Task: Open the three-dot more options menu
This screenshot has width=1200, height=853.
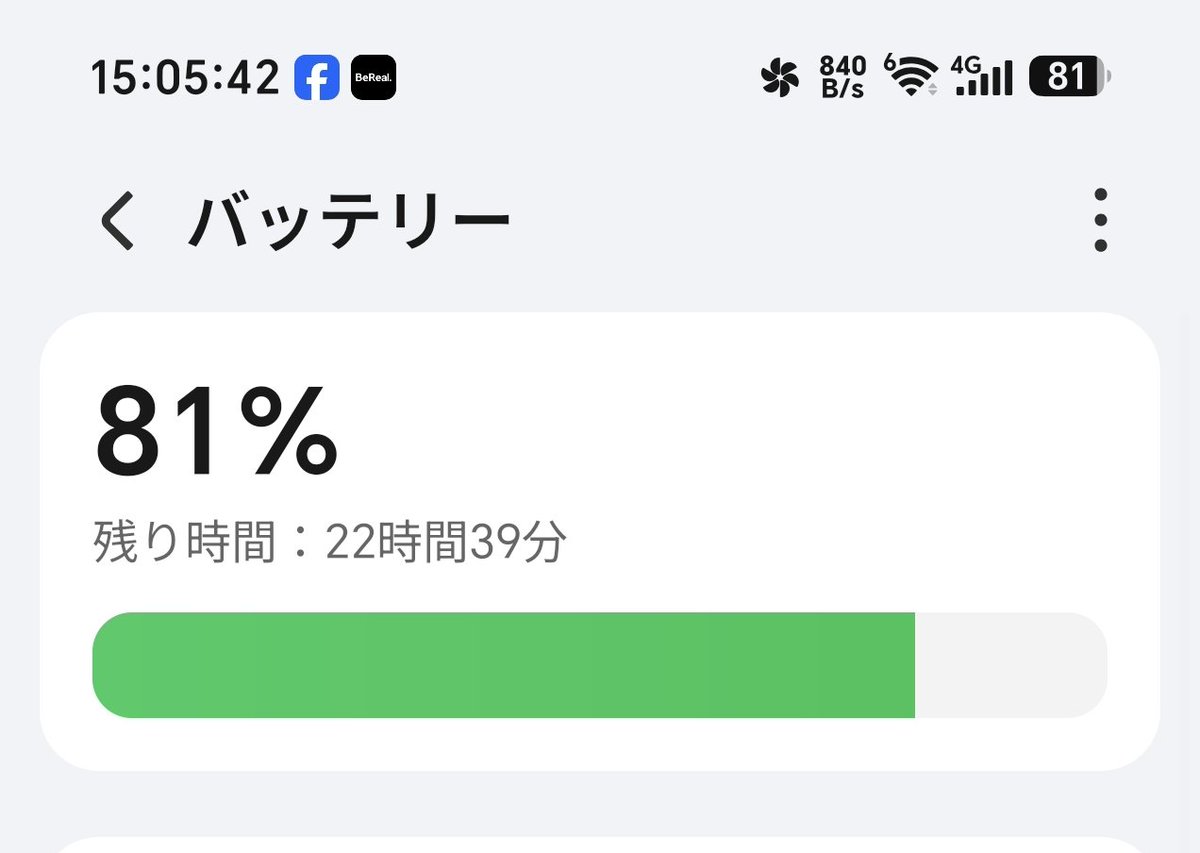Action: pos(1100,220)
